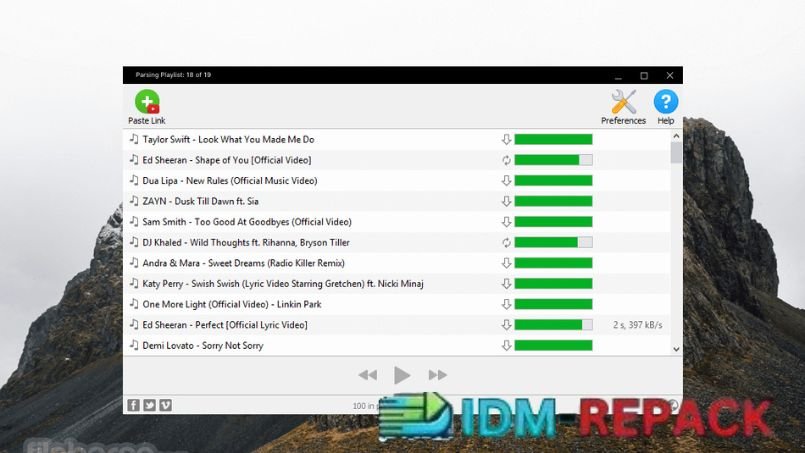Click the download arrow for Katy Perry Swish Swish
Screen dimensions: 805x453
pyautogui.click(x=506, y=284)
